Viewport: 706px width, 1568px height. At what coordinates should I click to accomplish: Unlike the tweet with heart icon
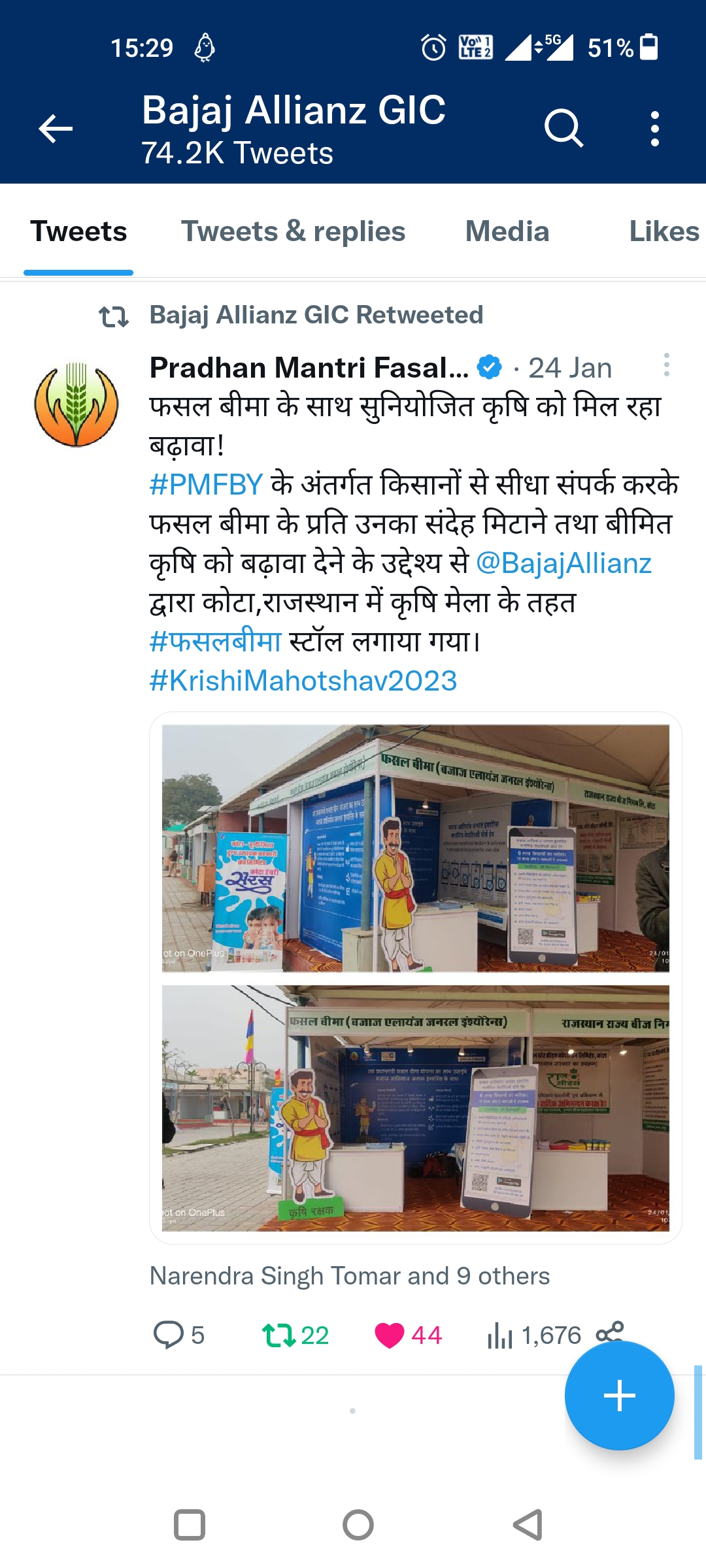tap(390, 1335)
